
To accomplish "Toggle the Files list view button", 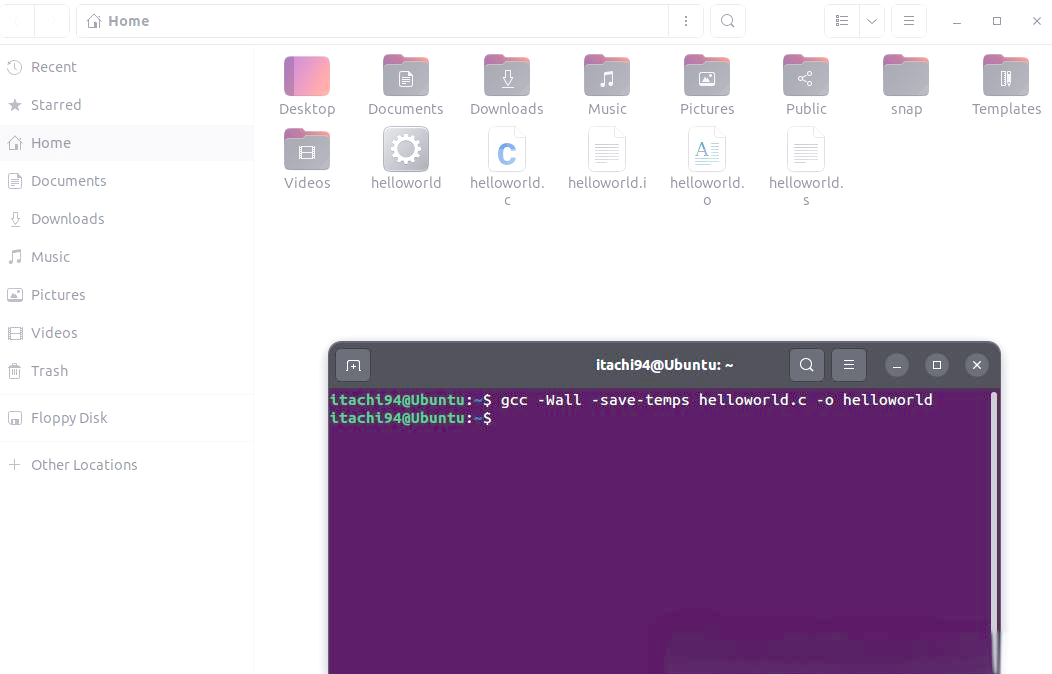I will 842,21.
